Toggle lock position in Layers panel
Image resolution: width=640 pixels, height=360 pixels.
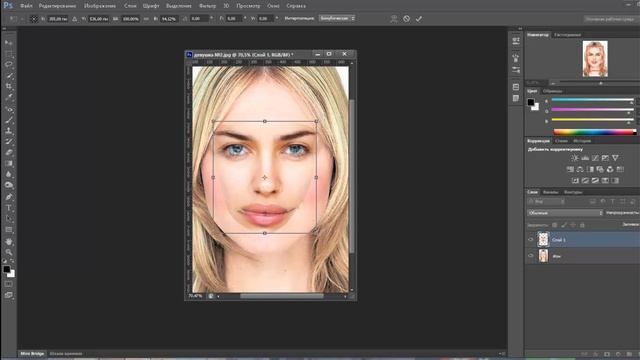(573, 225)
